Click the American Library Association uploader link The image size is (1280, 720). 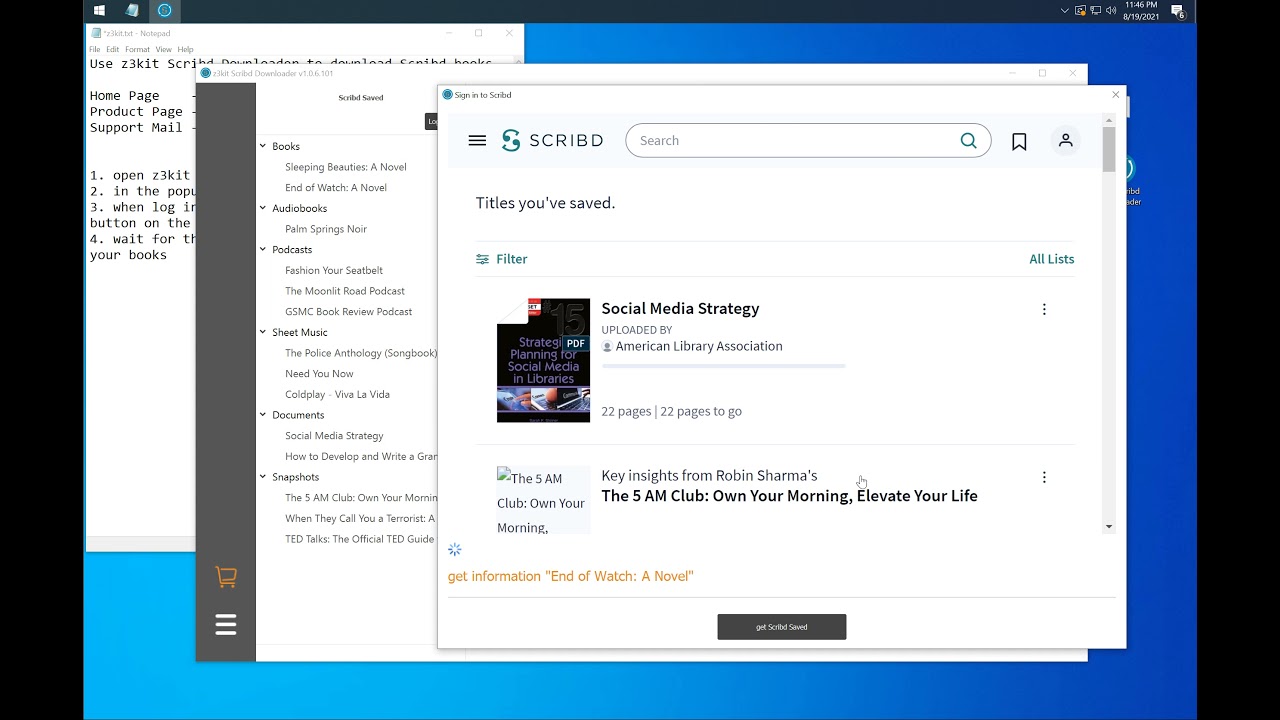point(699,346)
